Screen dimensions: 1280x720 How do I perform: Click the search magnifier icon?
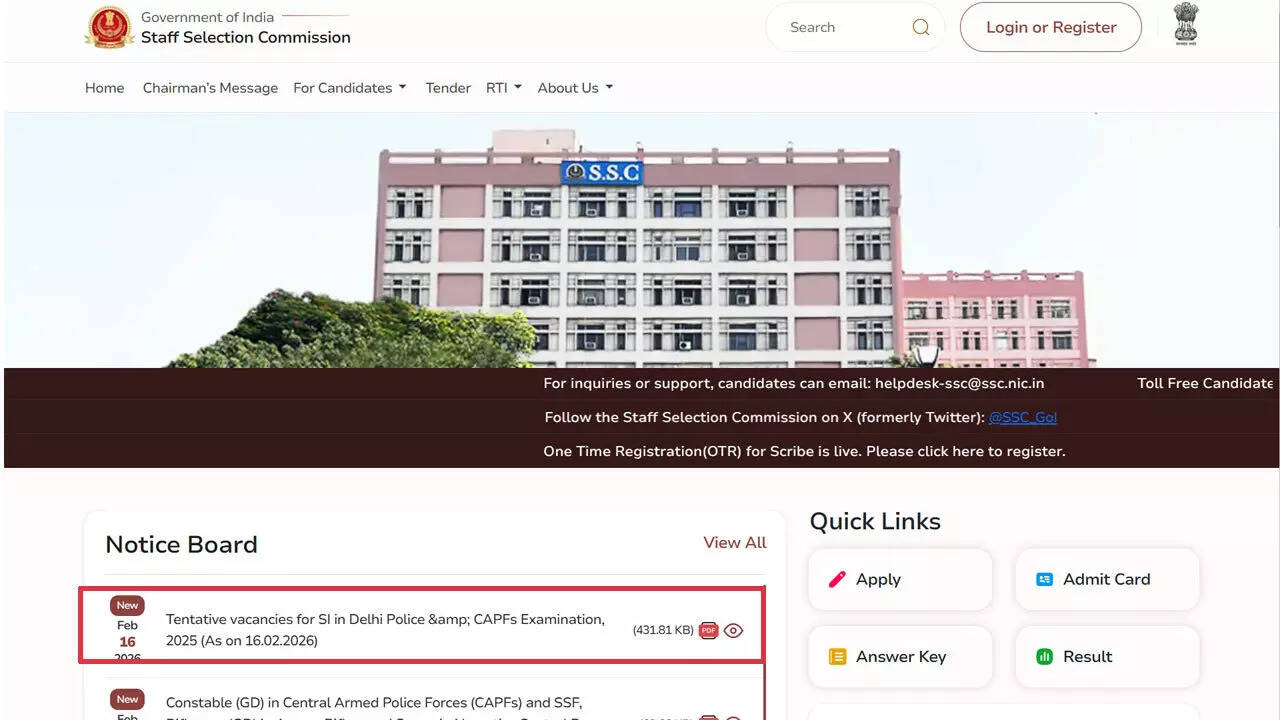(920, 27)
